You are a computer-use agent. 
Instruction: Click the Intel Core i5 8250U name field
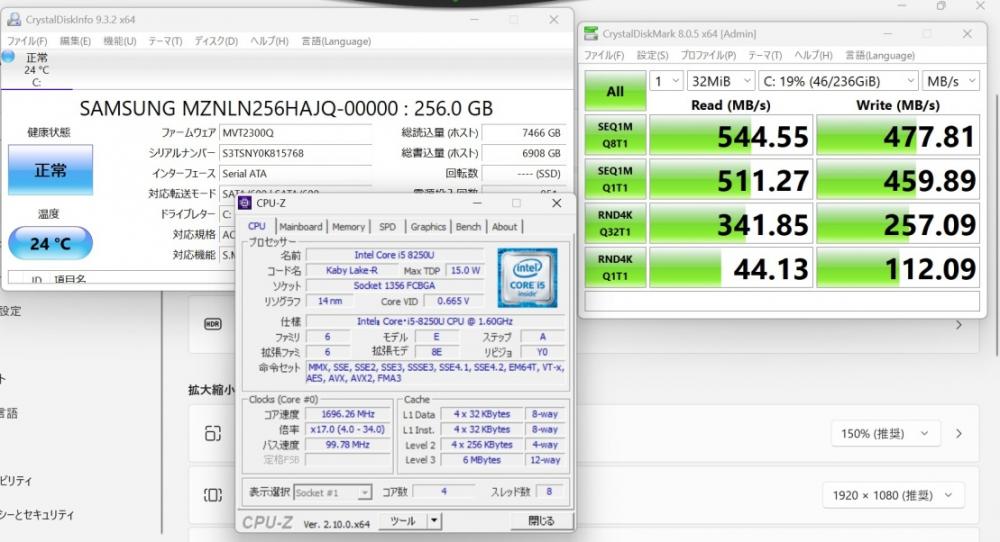click(394, 255)
